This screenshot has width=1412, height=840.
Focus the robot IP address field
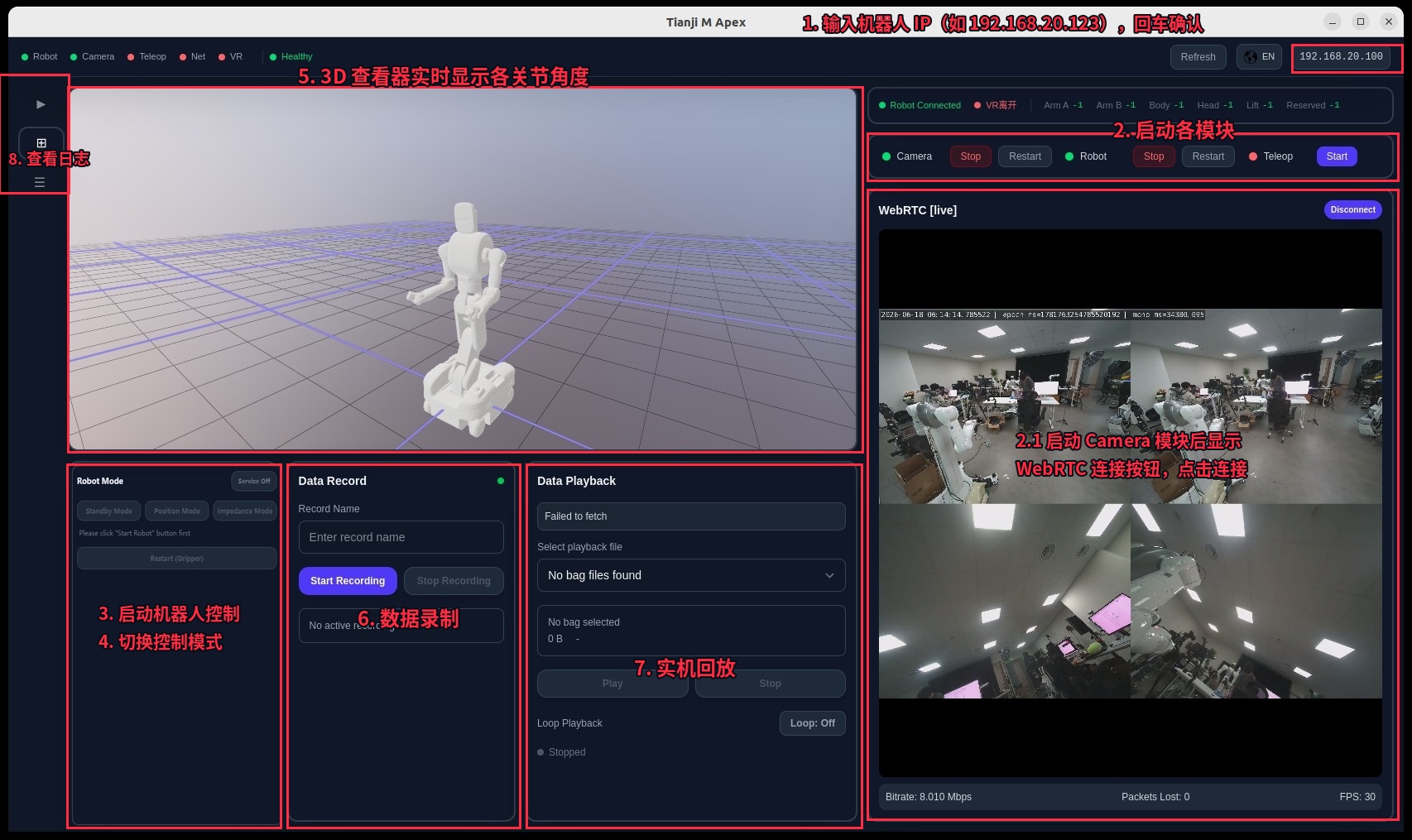pos(1341,57)
